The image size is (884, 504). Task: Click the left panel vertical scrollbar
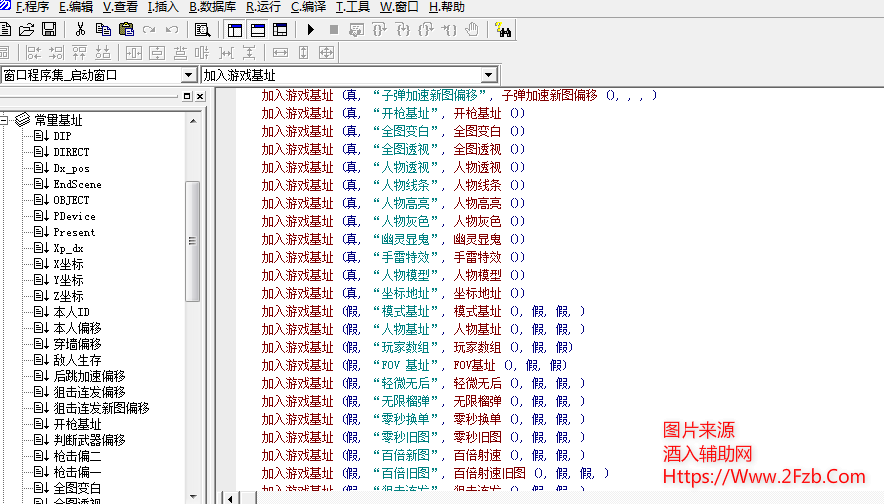coord(193,240)
